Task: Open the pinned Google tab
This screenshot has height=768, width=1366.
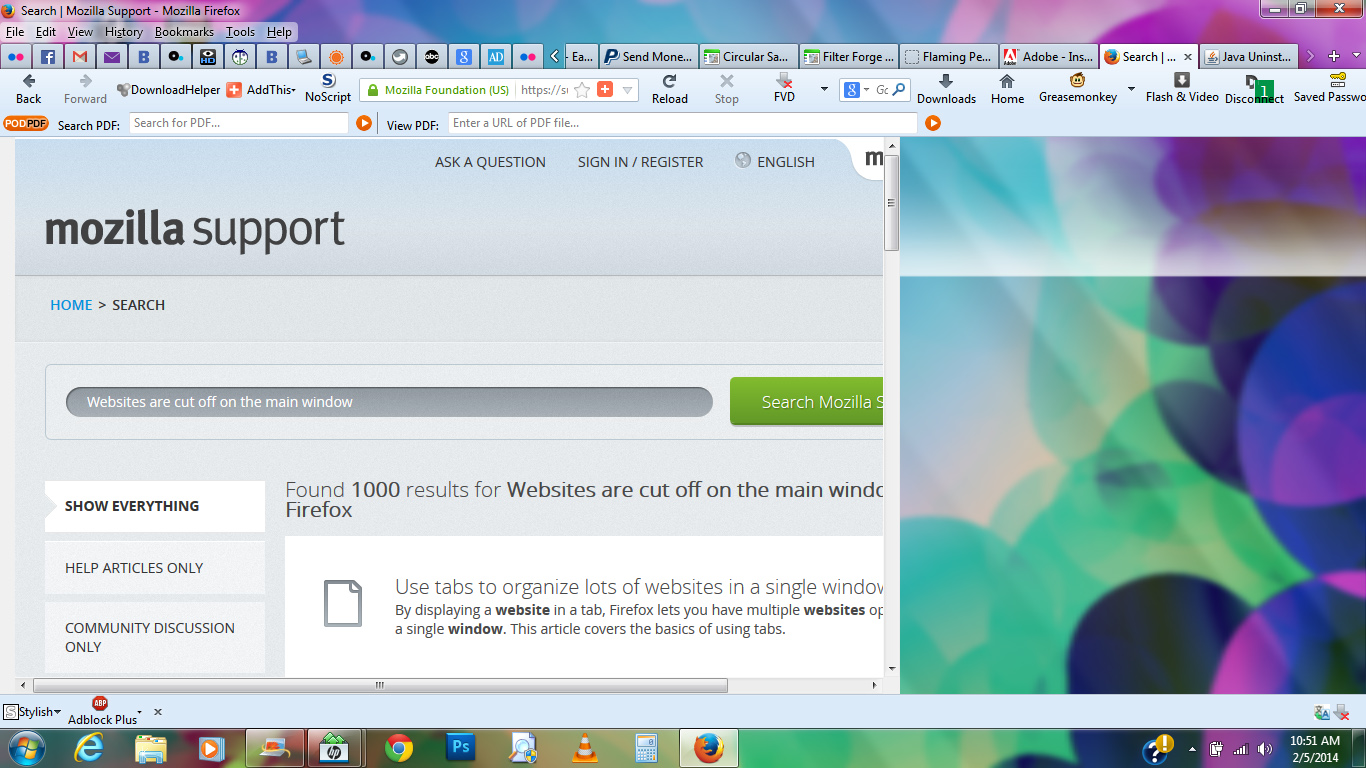Action: point(464,57)
